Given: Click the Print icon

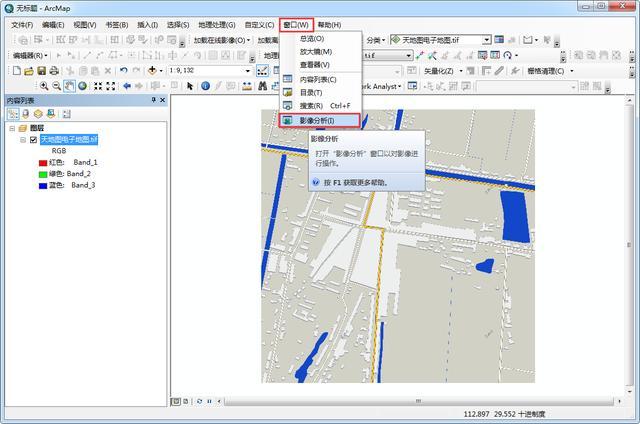Looking at the screenshot, I should point(54,71).
